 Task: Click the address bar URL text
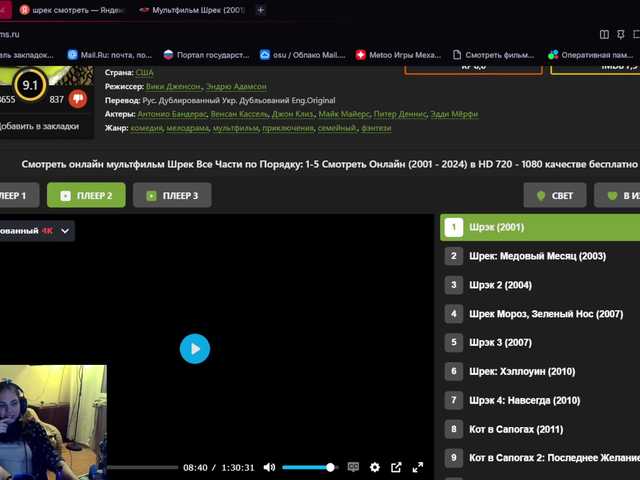[x=10, y=35]
